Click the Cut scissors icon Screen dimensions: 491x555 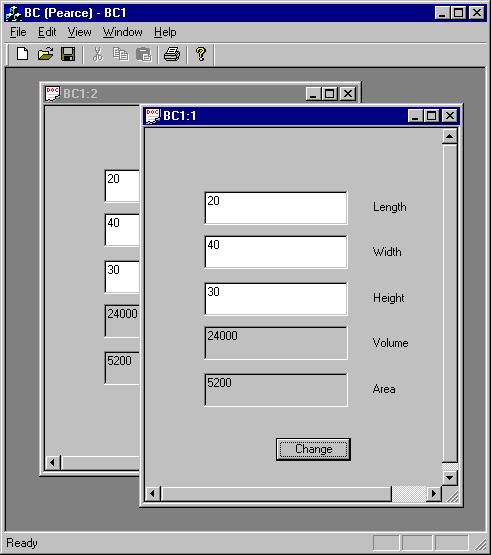98,55
